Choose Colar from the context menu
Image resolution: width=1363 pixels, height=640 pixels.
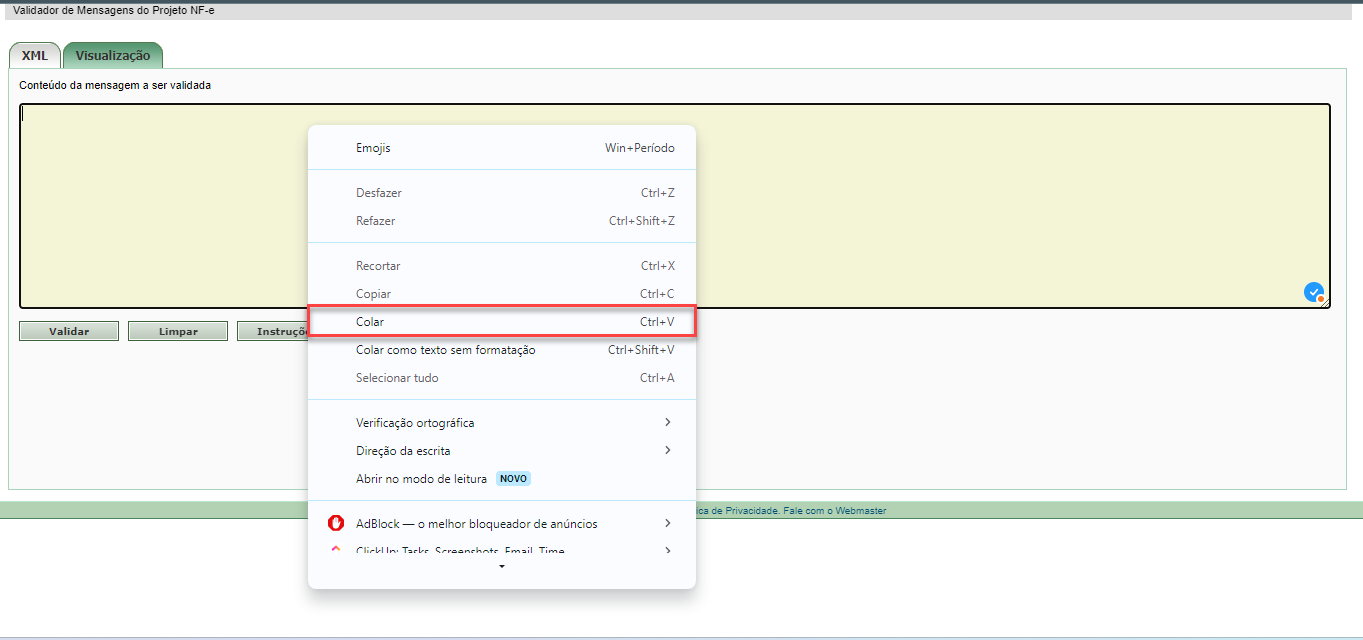click(502, 322)
